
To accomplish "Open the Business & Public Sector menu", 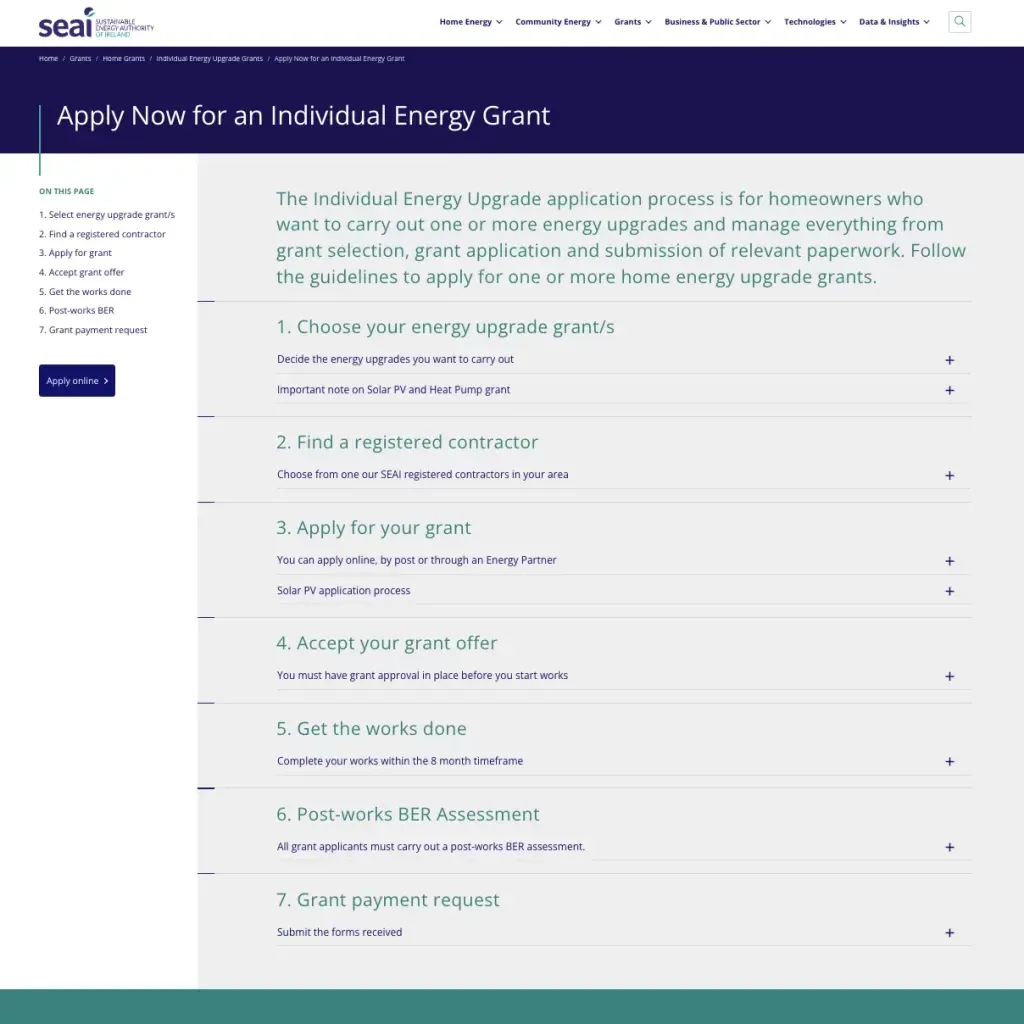I will [718, 22].
